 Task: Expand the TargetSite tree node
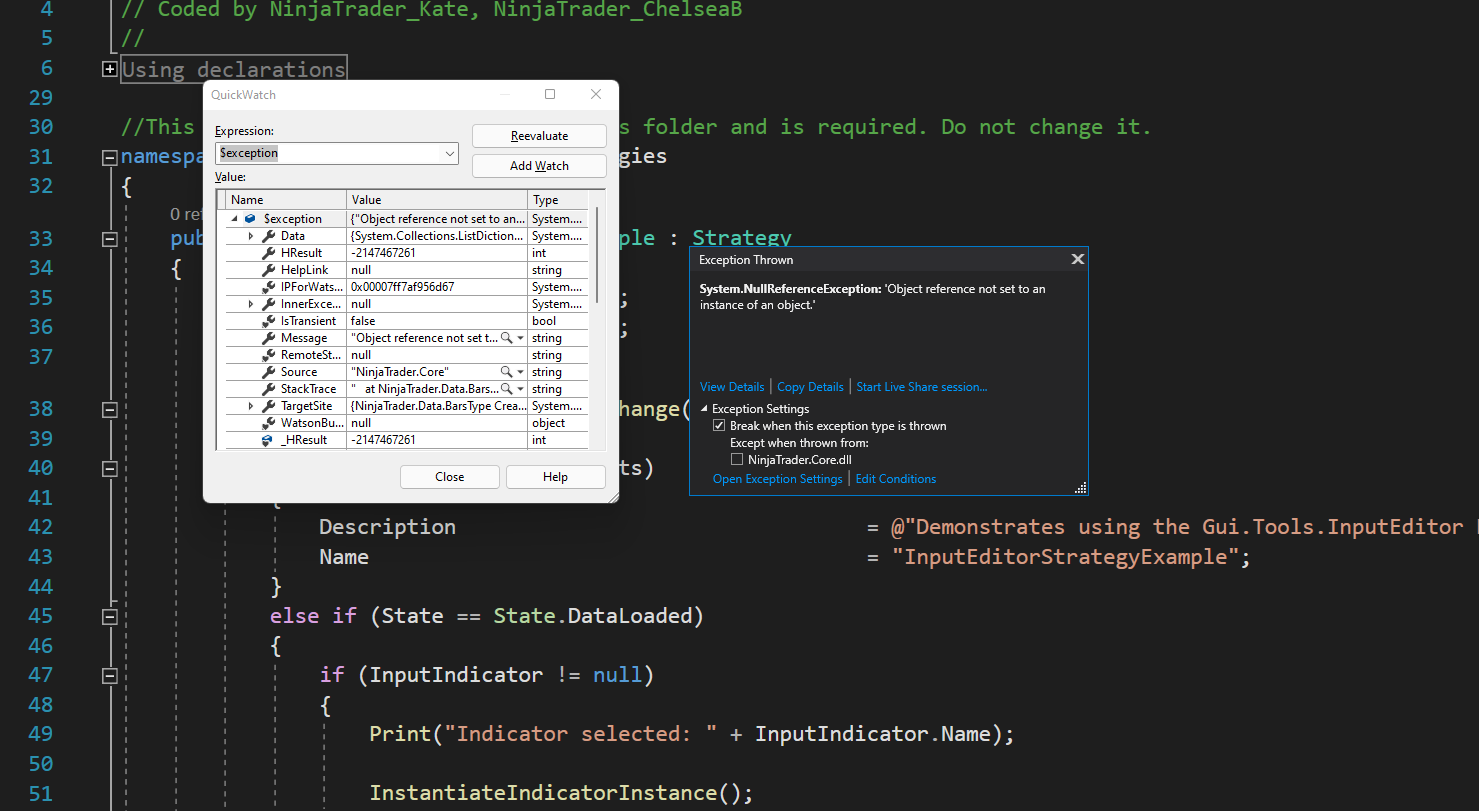click(251, 406)
